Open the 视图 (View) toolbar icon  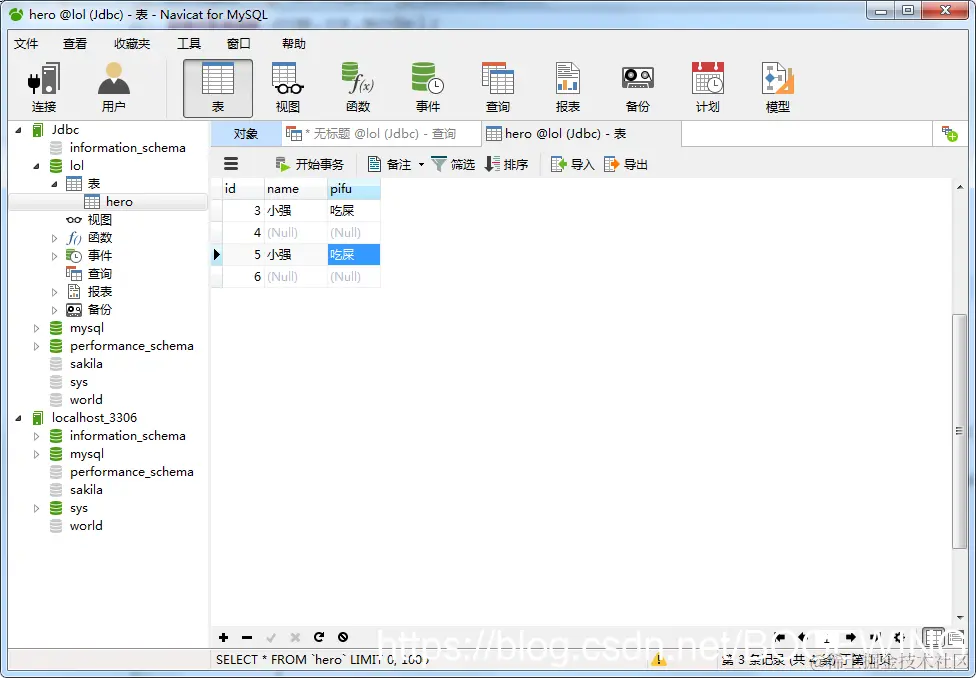point(288,88)
